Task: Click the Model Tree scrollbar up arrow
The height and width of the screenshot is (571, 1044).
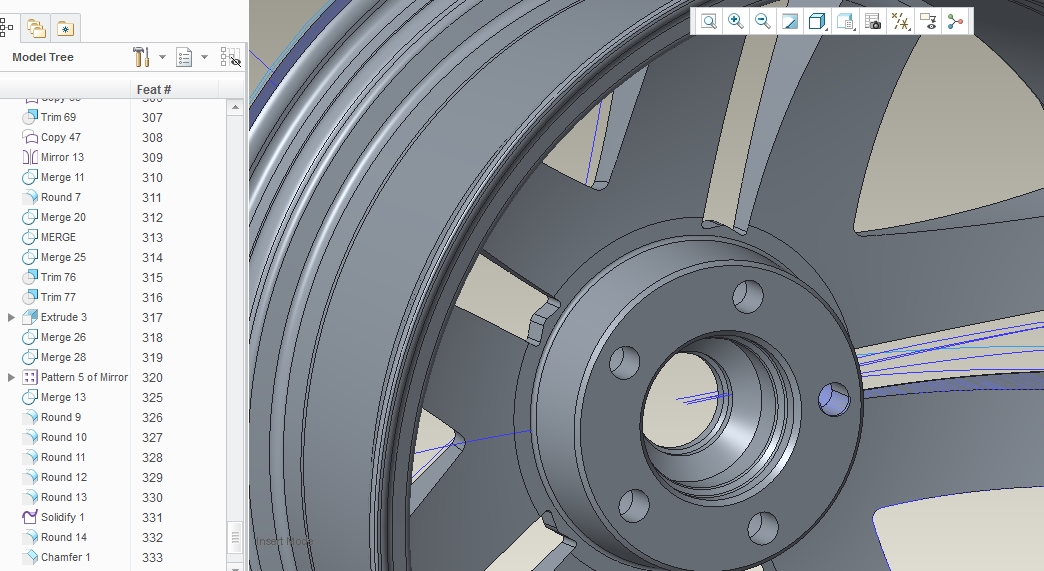Action: point(235,107)
